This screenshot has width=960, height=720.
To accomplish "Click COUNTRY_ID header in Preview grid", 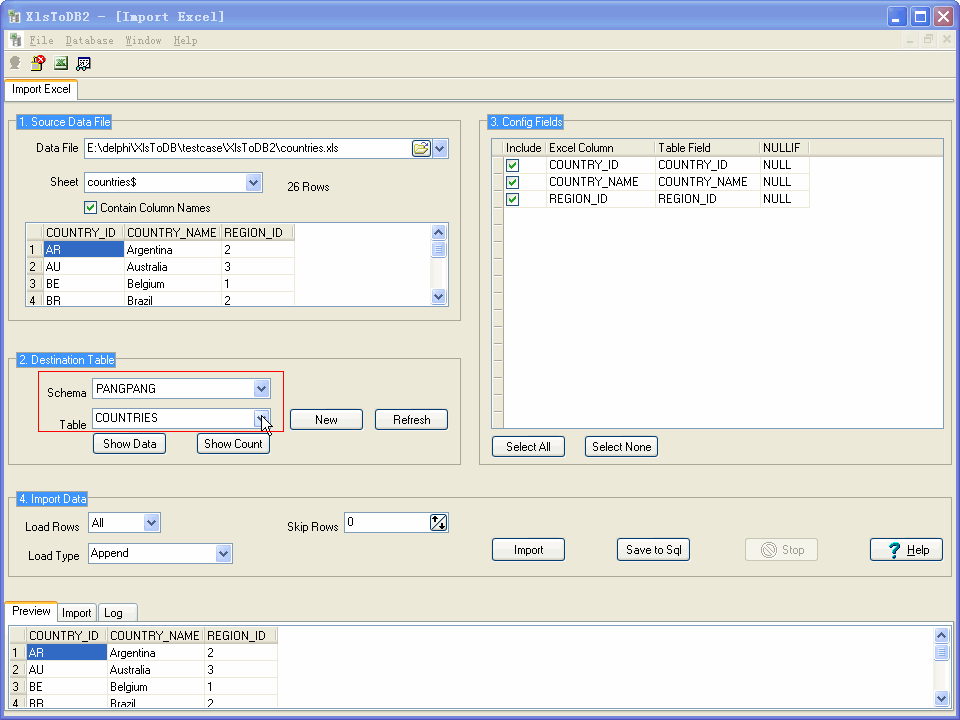I will pos(67,636).
